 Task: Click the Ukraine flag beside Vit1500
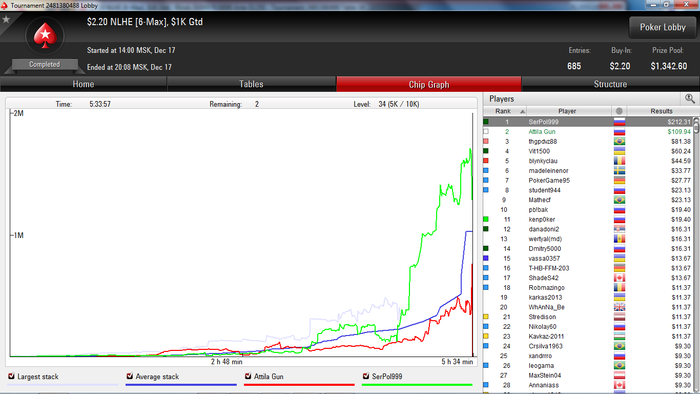click(619, 151)
